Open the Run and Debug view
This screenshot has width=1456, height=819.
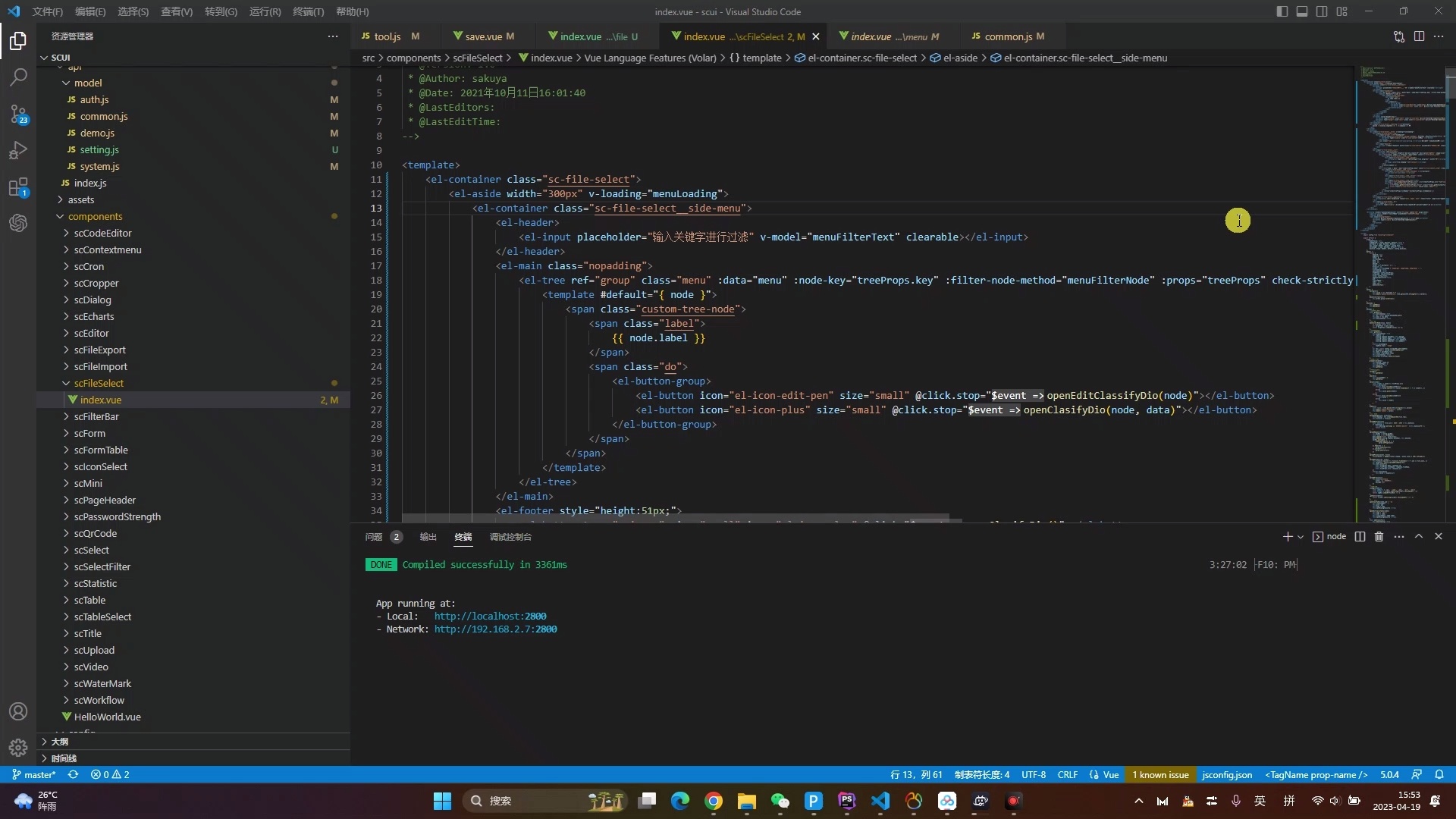pyautogui.click(x=18, y=149)
